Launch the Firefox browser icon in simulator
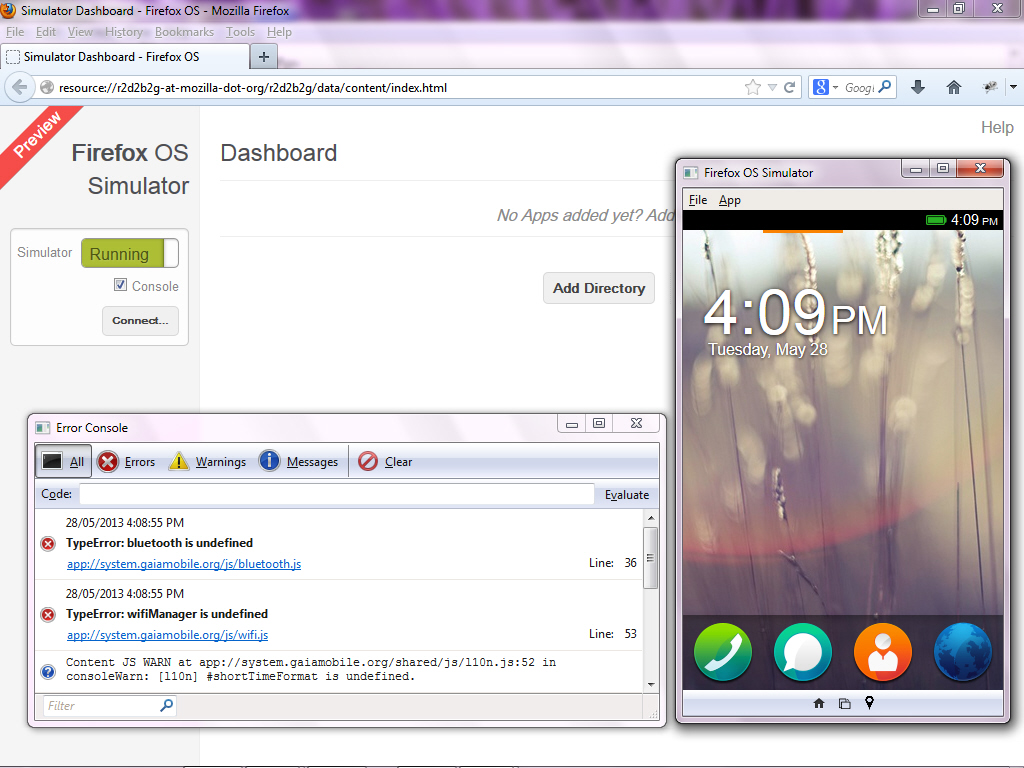This screenshot has width=1024, height=768. point(962,652)
